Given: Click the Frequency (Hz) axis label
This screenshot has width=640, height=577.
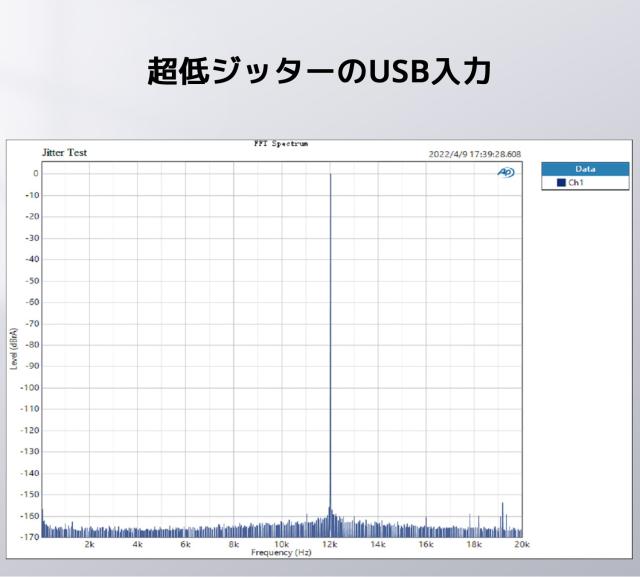Looking at the screenshot, I should 281,553.
